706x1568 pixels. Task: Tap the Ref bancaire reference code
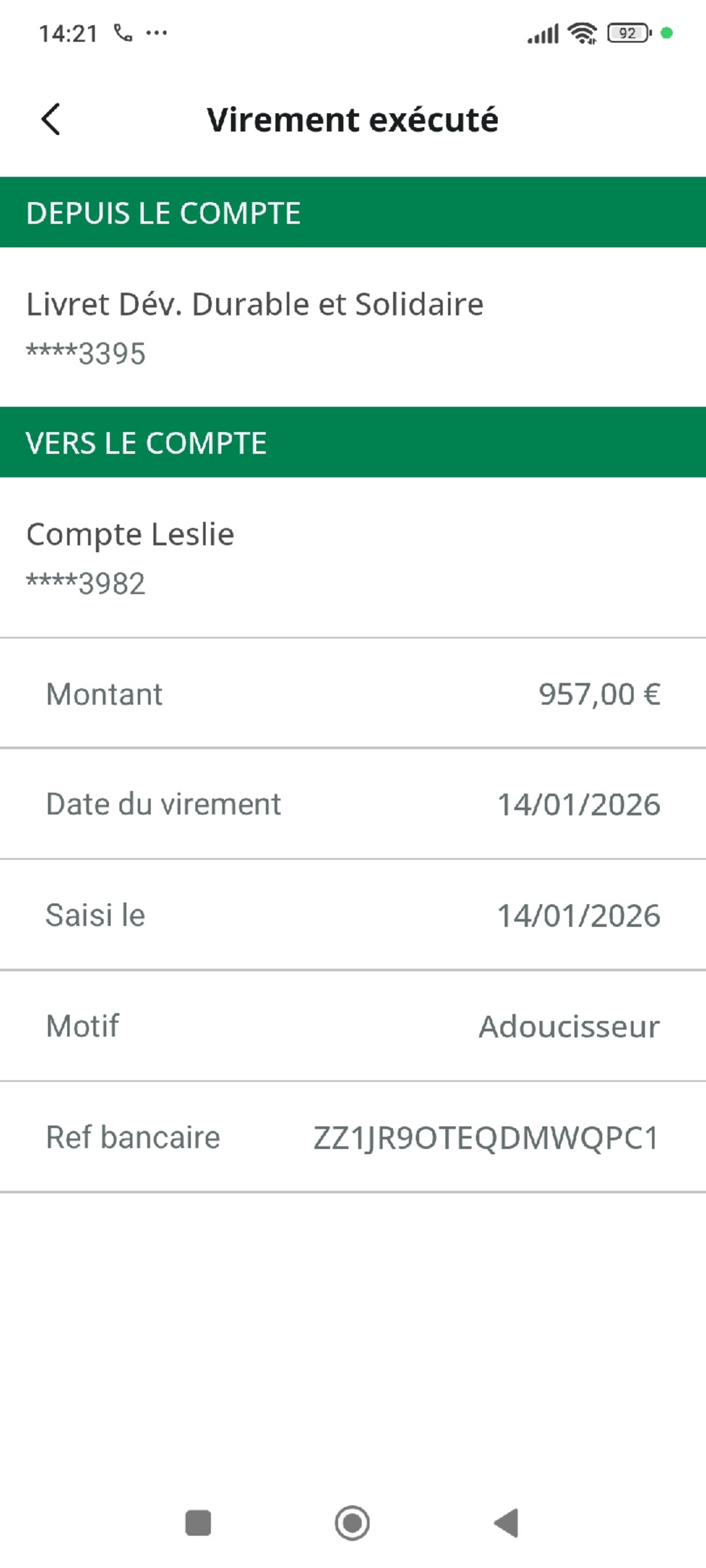485,1137
